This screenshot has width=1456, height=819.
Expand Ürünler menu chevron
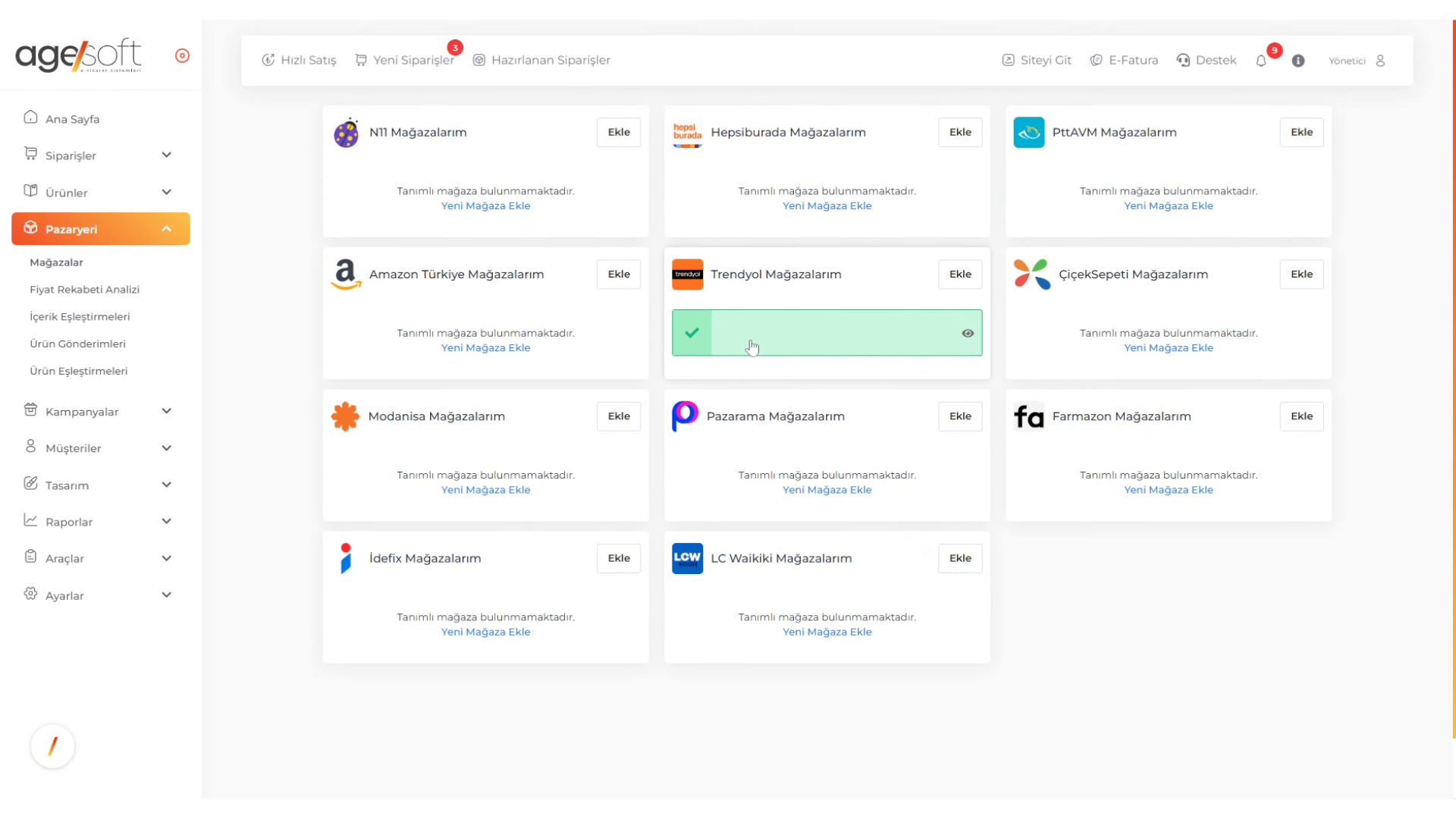pos(166,193)
